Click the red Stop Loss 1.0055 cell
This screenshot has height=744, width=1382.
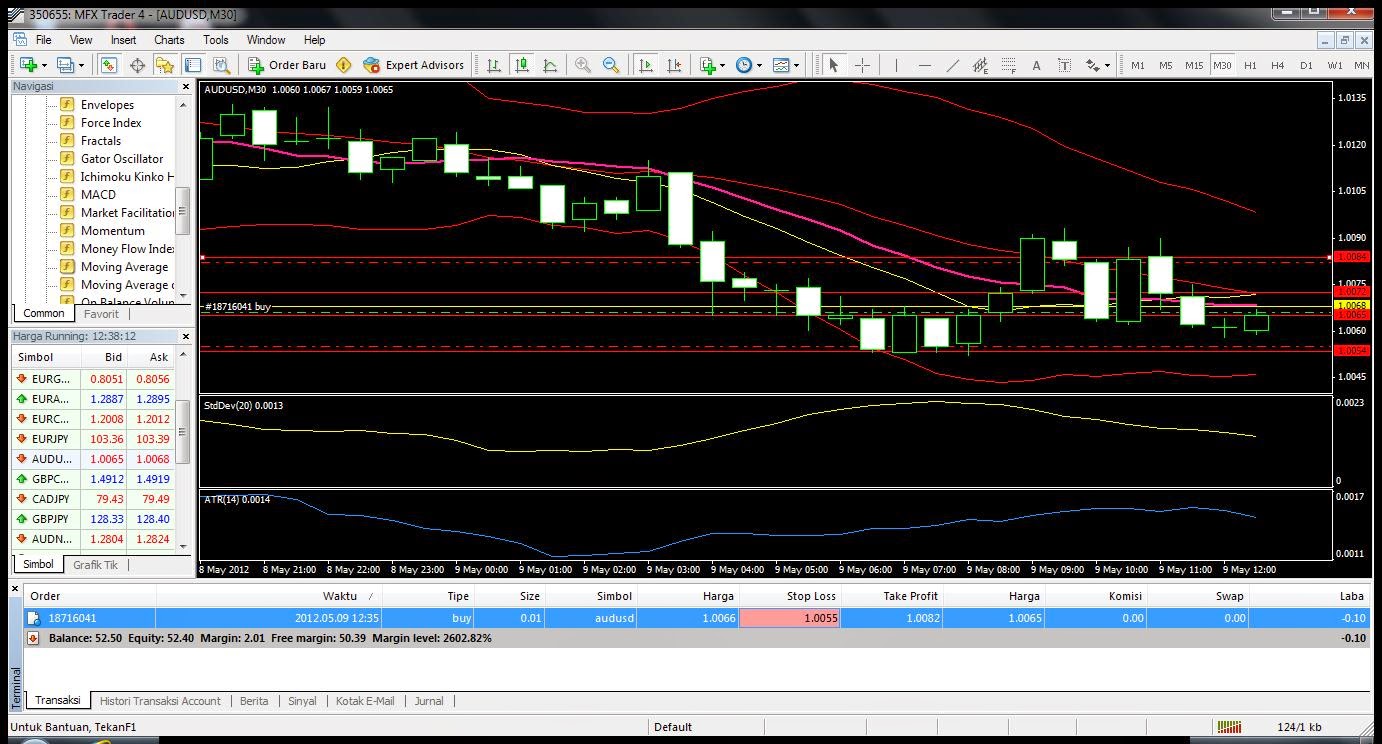(x=790, y=618)
